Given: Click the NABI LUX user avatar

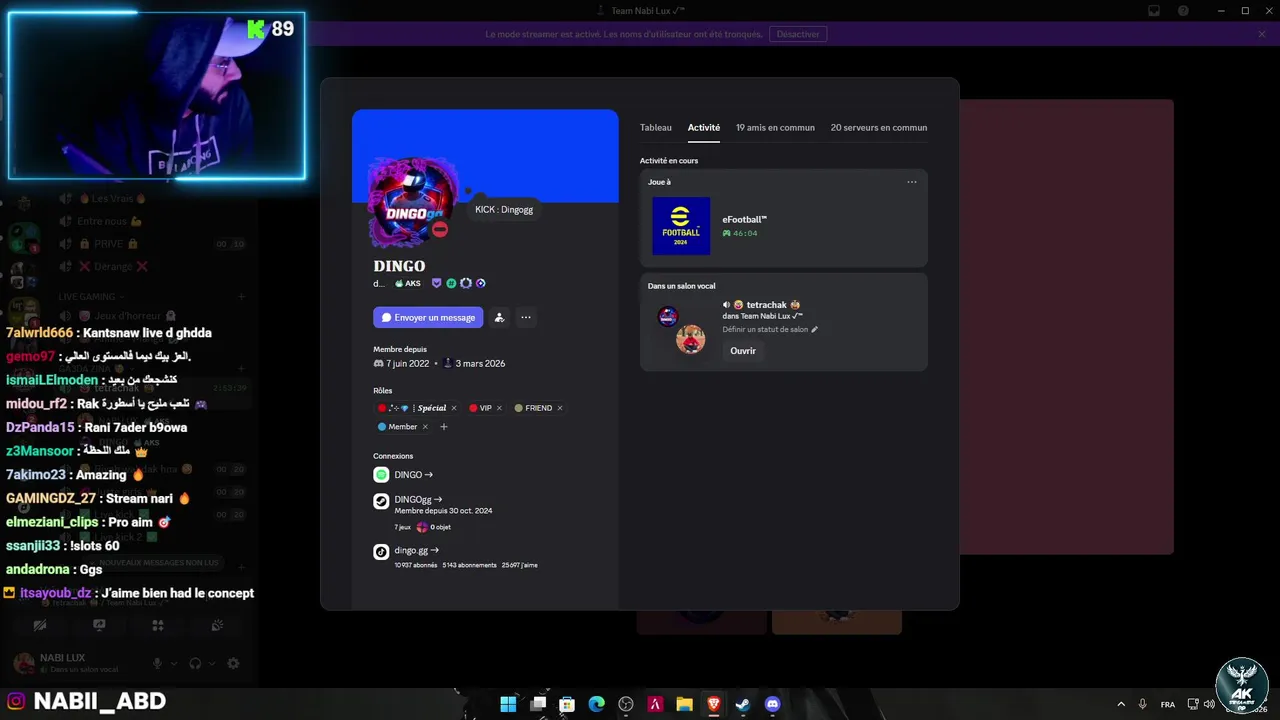Looking at the screenshot, I should coord(22,663).
